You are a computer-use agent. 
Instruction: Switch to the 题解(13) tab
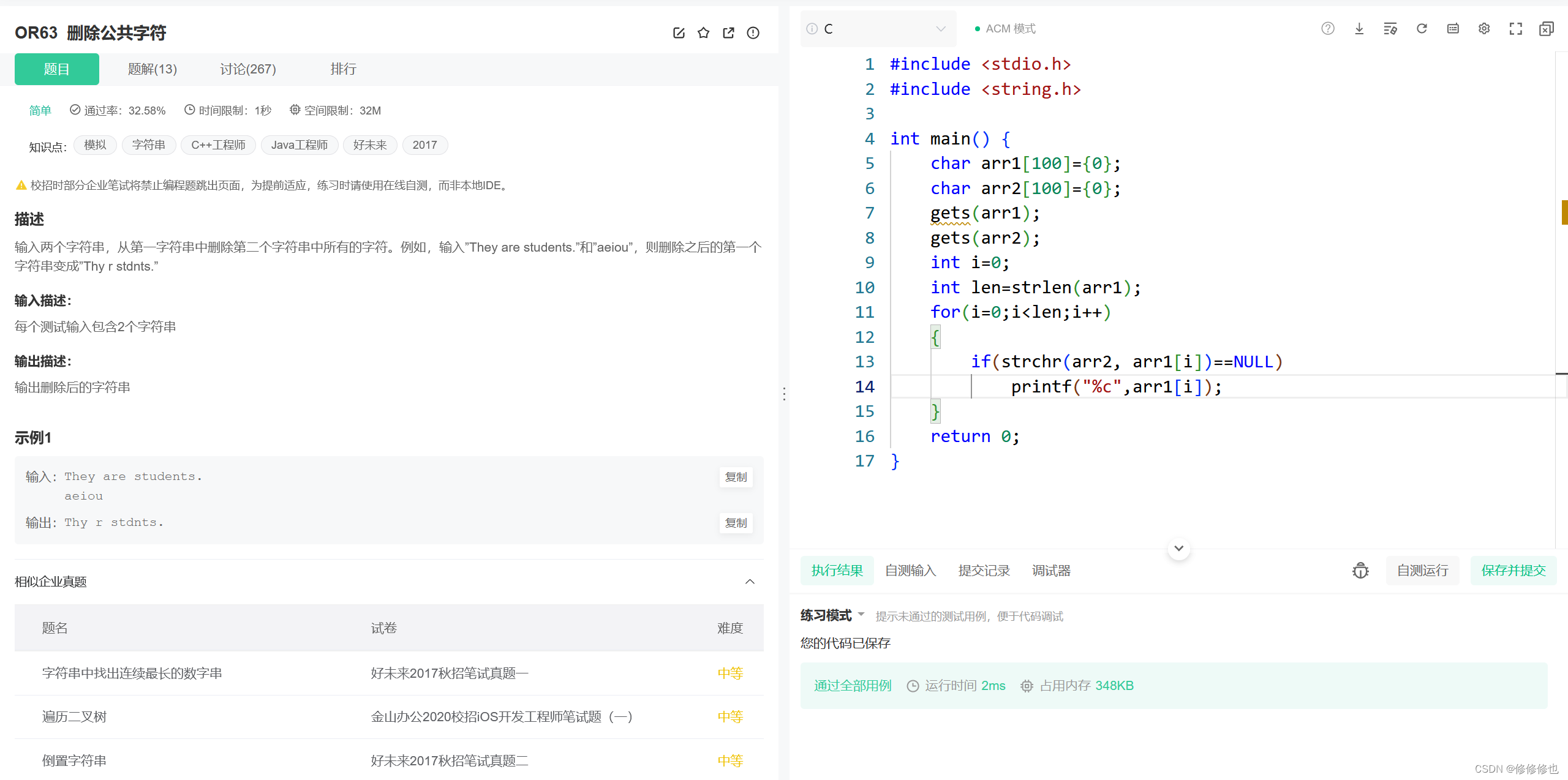point(152,69)
